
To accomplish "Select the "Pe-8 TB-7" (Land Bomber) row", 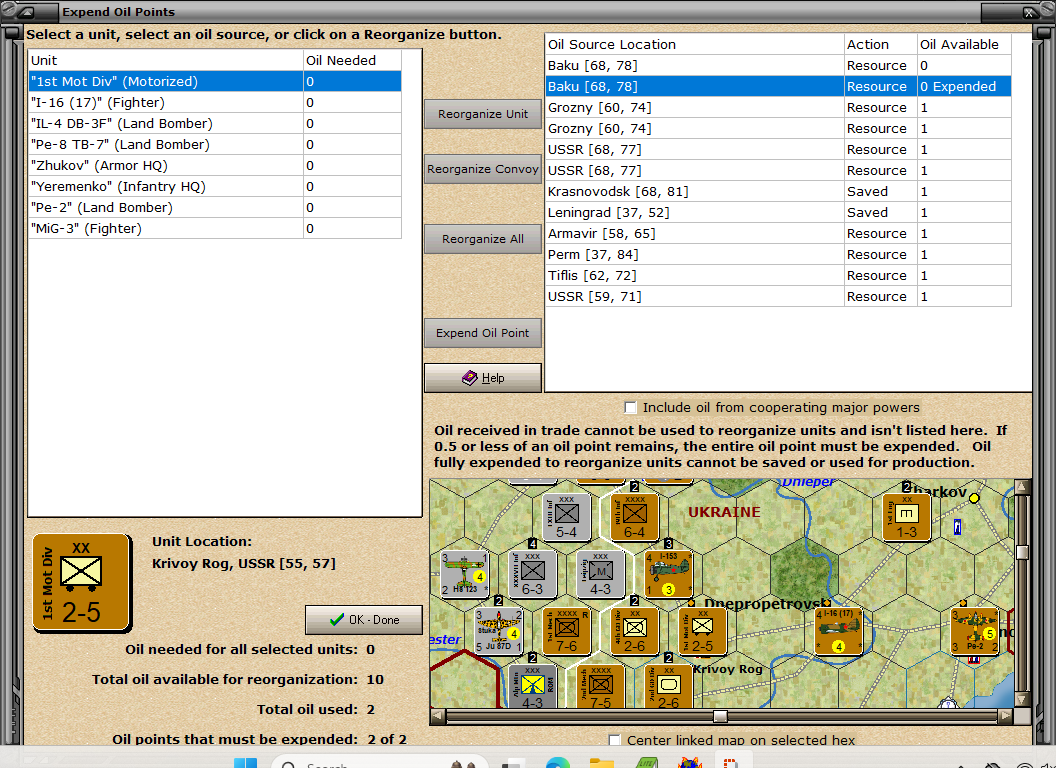I will 215,144.
